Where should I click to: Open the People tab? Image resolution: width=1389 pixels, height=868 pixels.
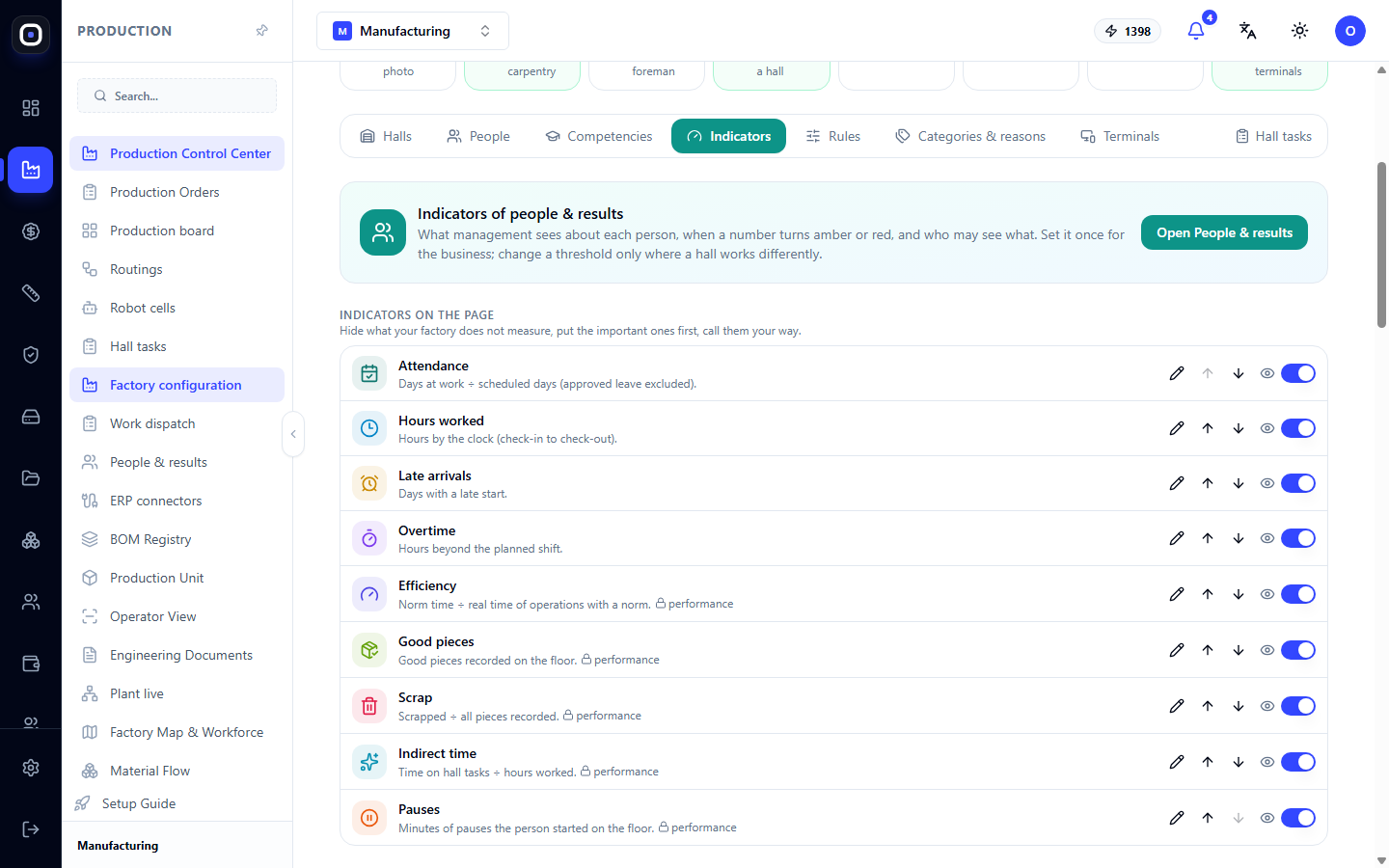(478, 136)
